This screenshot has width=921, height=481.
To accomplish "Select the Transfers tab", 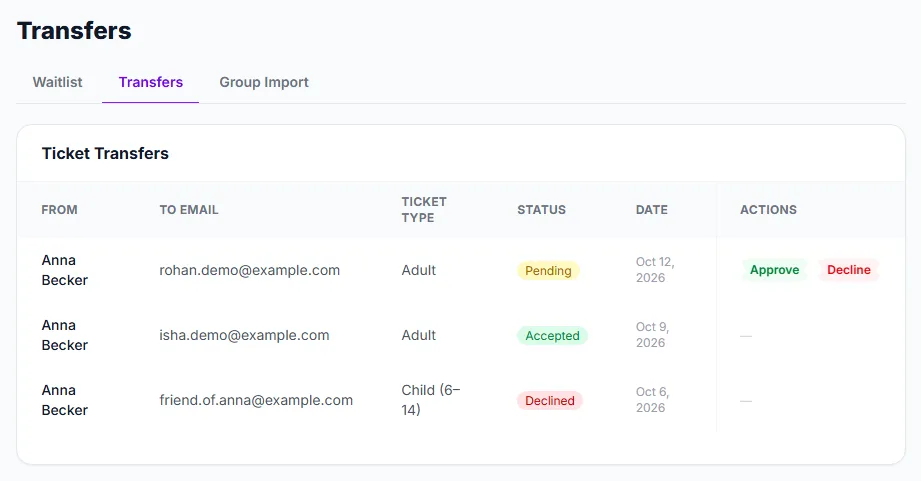I will [150, 82].
